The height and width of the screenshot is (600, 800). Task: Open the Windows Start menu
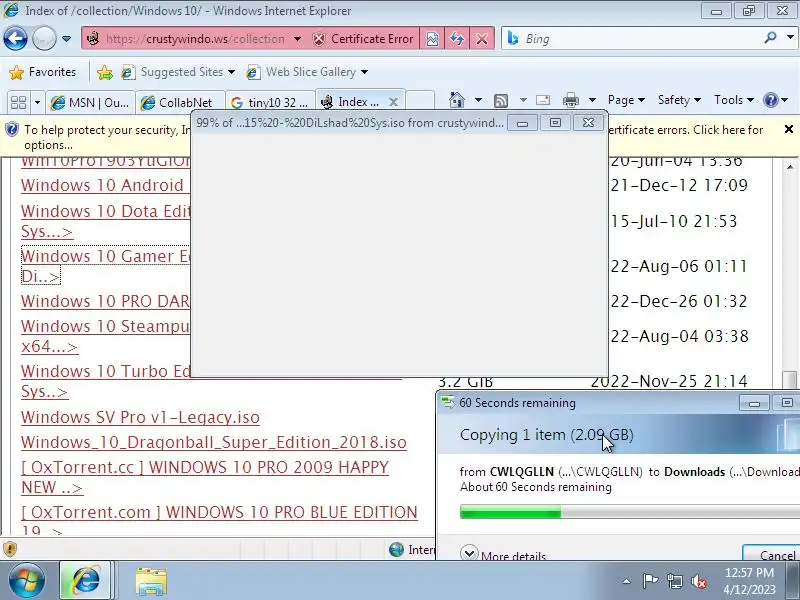click(26, 581)
